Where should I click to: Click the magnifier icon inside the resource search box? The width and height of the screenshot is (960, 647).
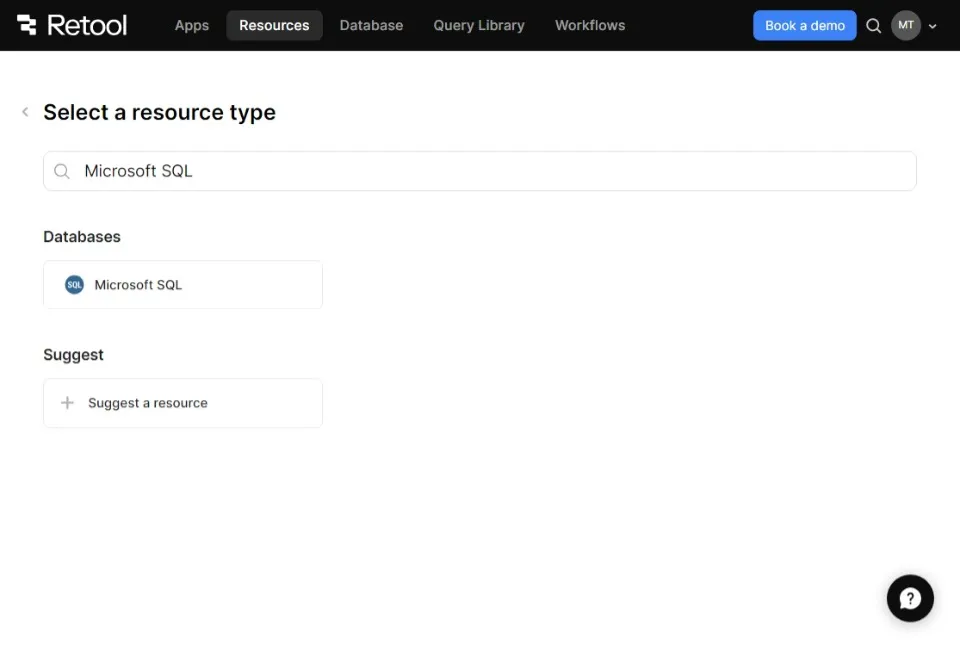(x=62, y=171)
